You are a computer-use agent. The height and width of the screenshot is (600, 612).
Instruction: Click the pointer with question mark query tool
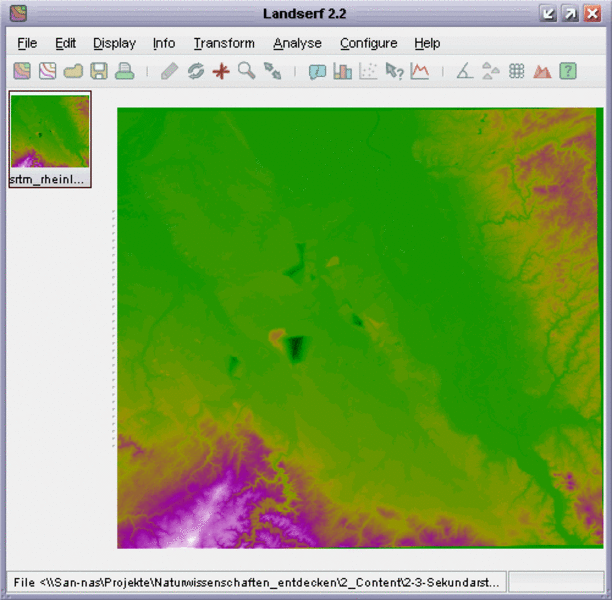coord(394,71)
